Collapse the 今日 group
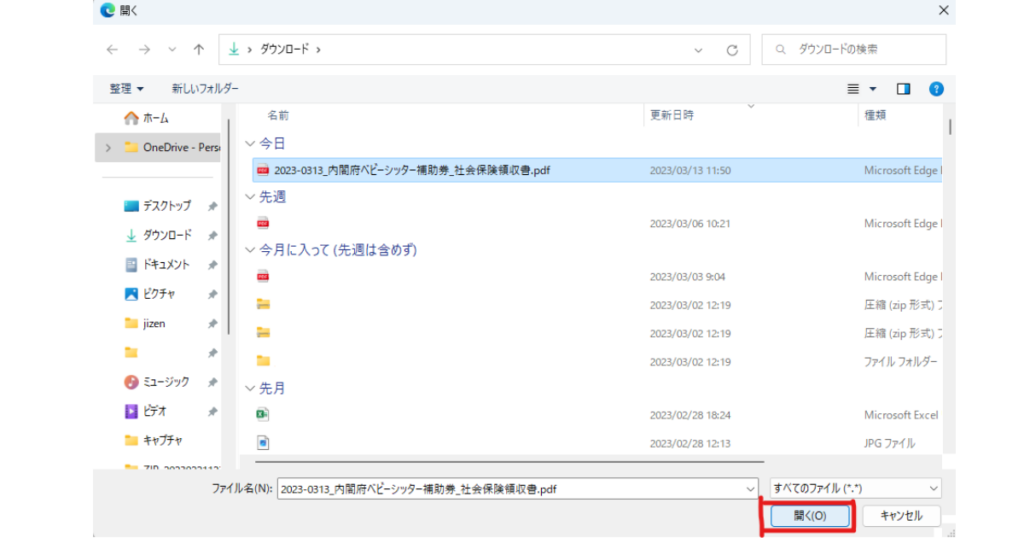 point(250,144)
